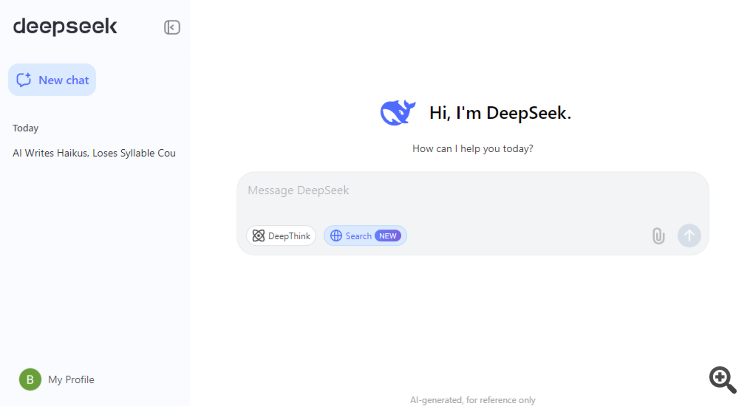The height and width of the screenshot is (406, 750).
Task: Focus the Message DeepSeek input field
Action: click(x=472, y=190)
